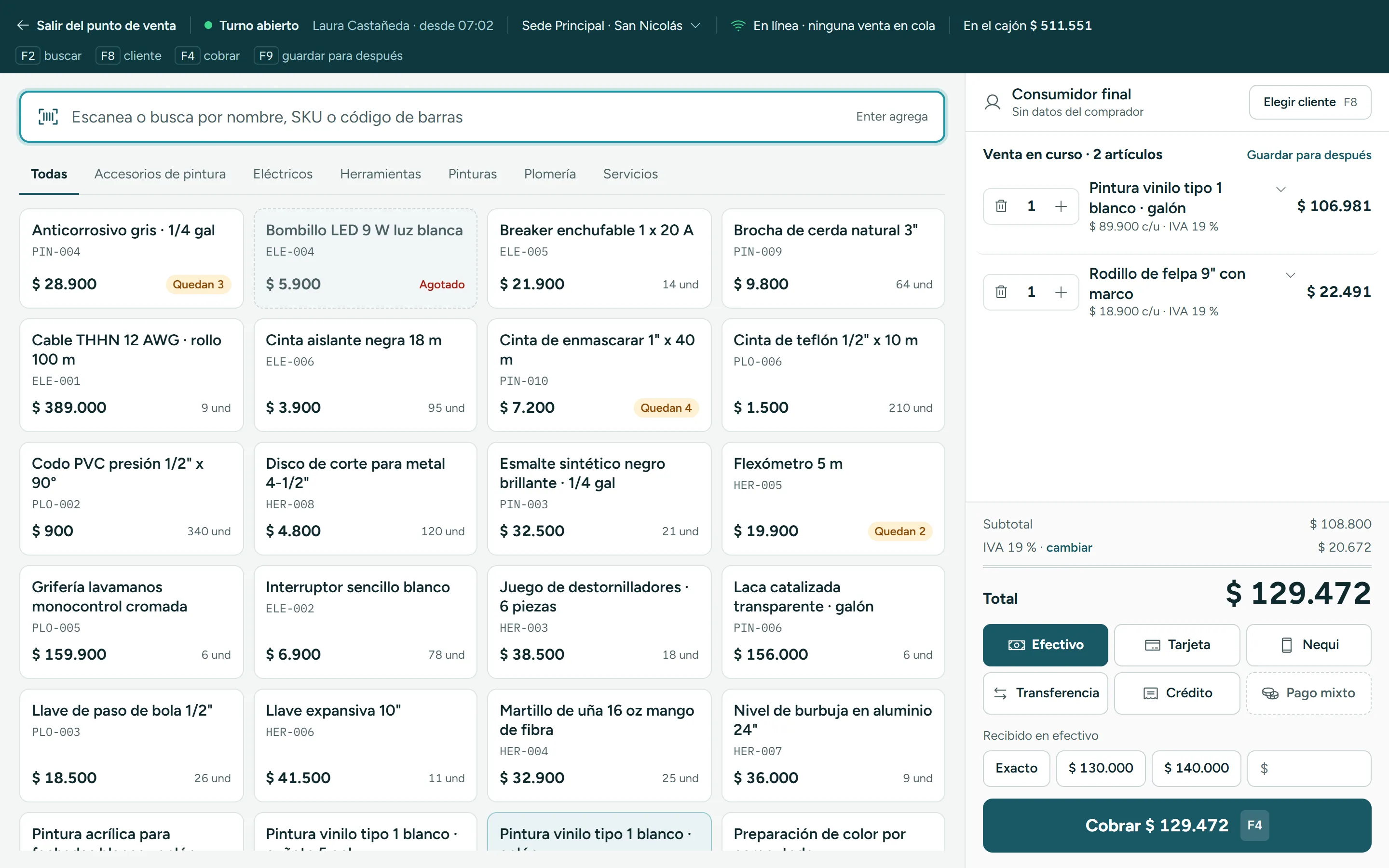Viewport: 1389px width, 868px height.
Task: Click the customer avatar icon for Consumidor final
Action: pyautogui.click(x=993, y=102)
